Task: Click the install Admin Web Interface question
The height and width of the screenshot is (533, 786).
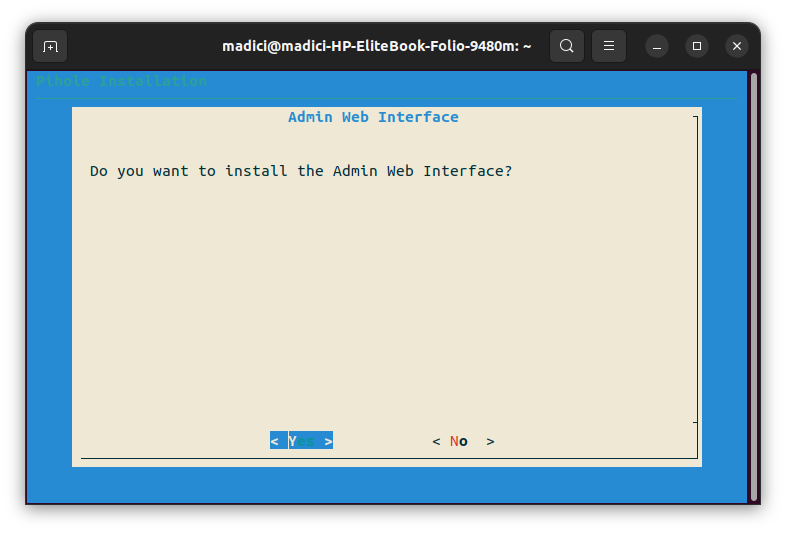Action: [x=301, y=171]
